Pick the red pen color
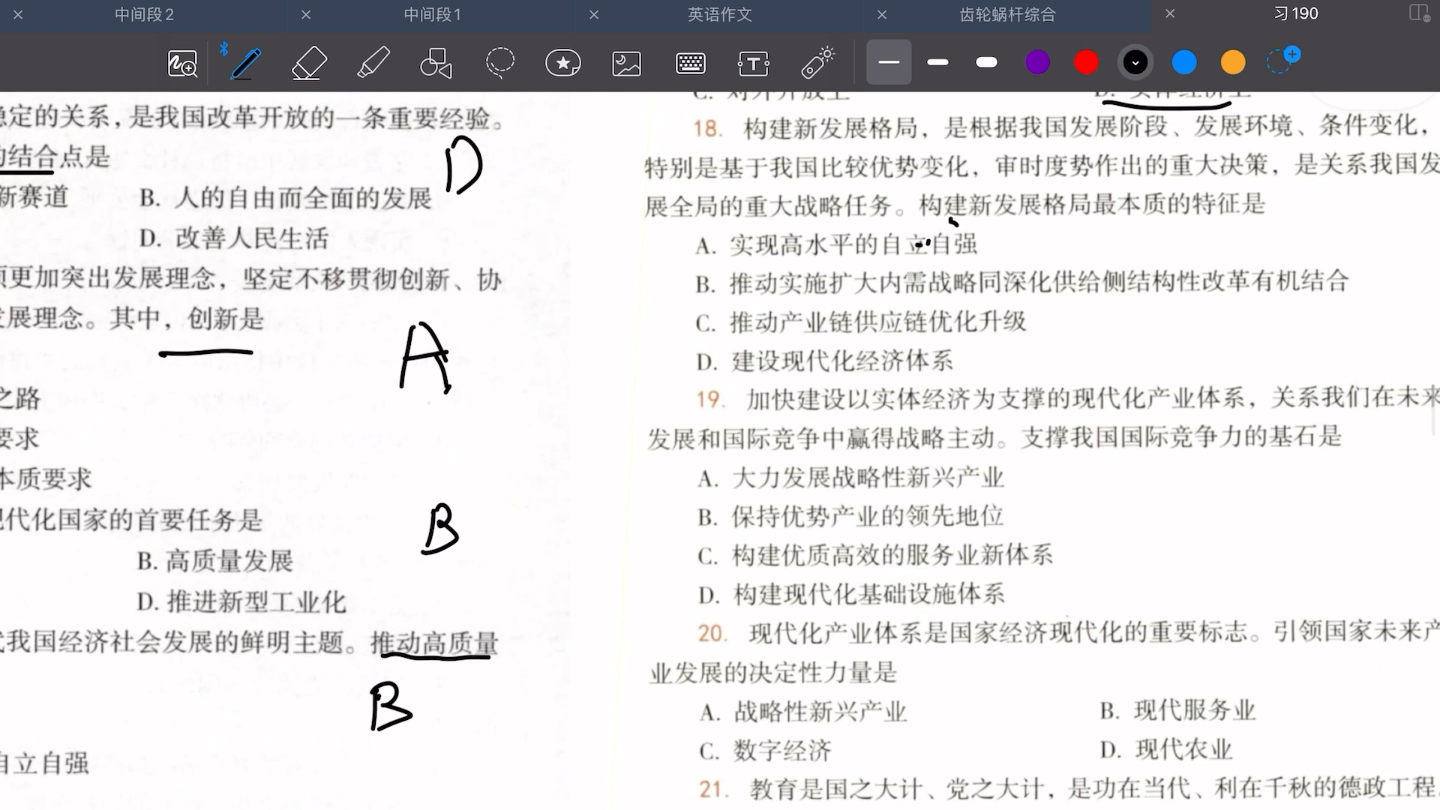Image resolution: width=1440 pixels, height=810 pixels. pos(1087,62)
